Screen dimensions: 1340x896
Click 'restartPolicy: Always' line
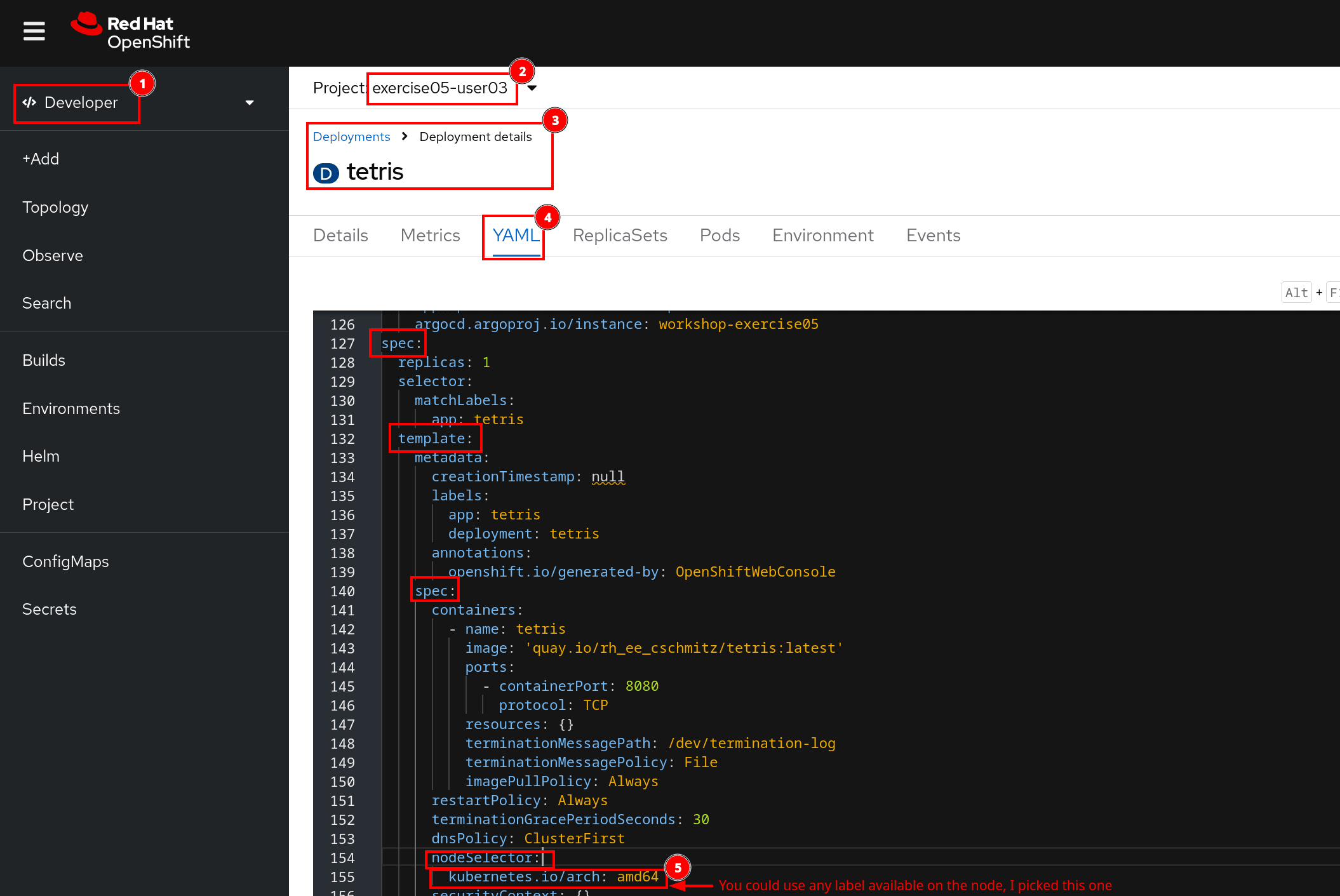point(519,800)
